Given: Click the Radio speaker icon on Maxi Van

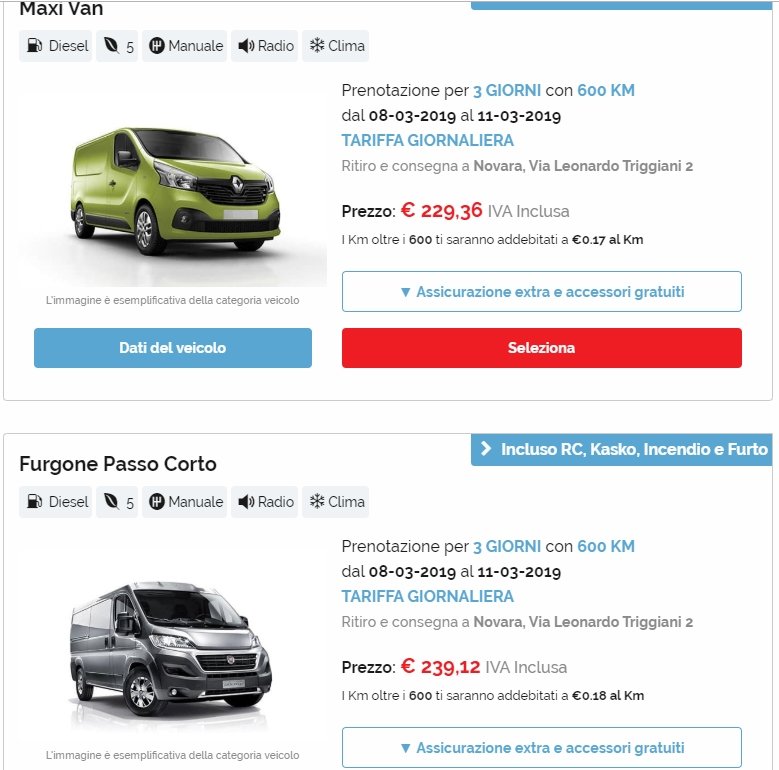Looking at the screenshot, I should pos(246,46).
